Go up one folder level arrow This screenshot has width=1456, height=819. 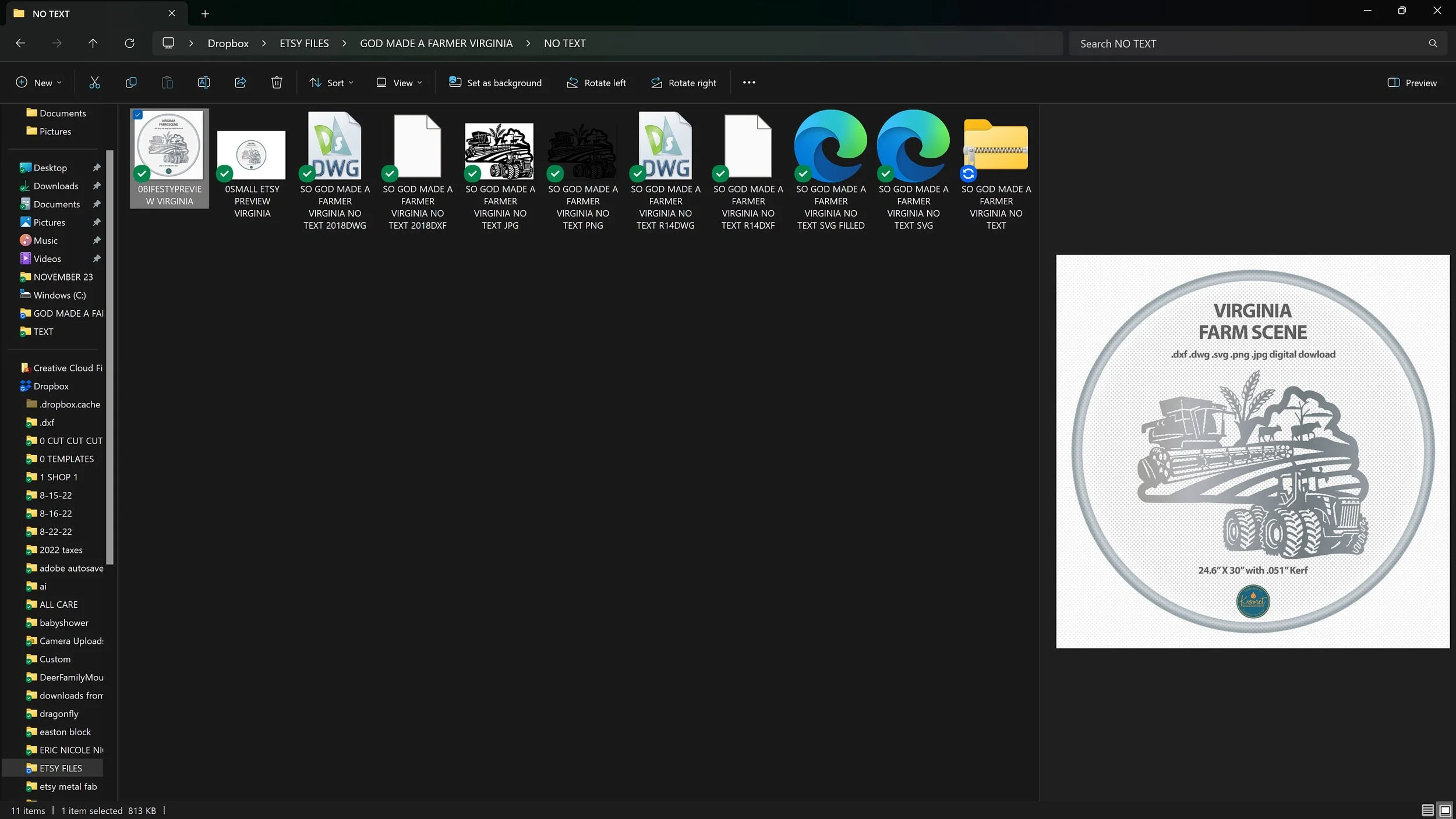click(93, 43)
